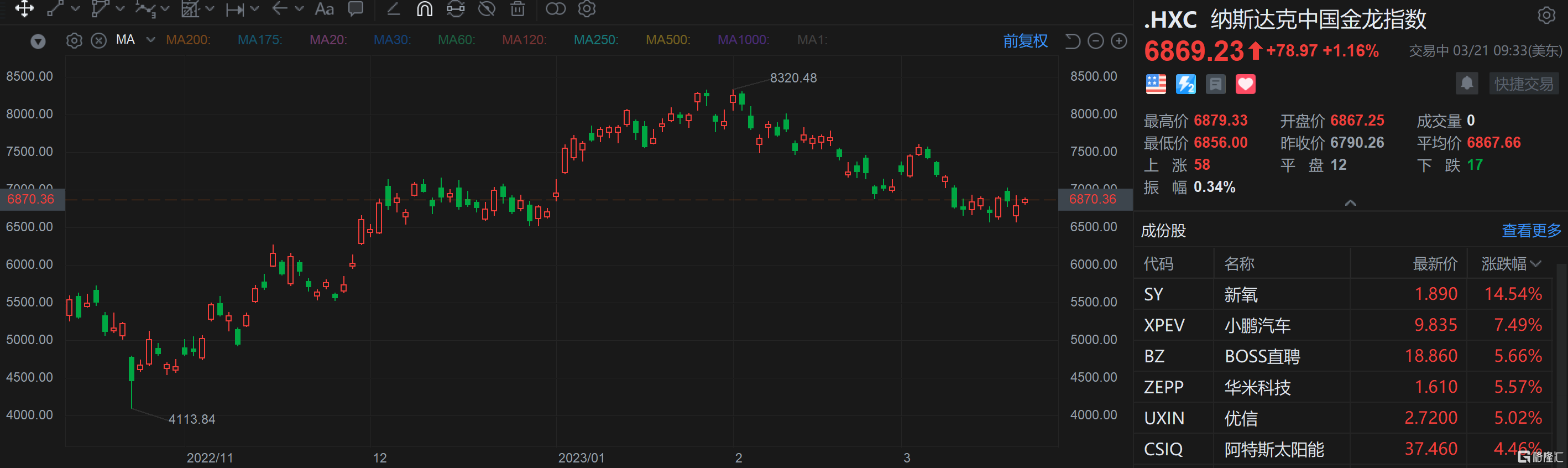1568x468 pixels.
Task: Zoom in chart with plus icon
Action: 1119,41
